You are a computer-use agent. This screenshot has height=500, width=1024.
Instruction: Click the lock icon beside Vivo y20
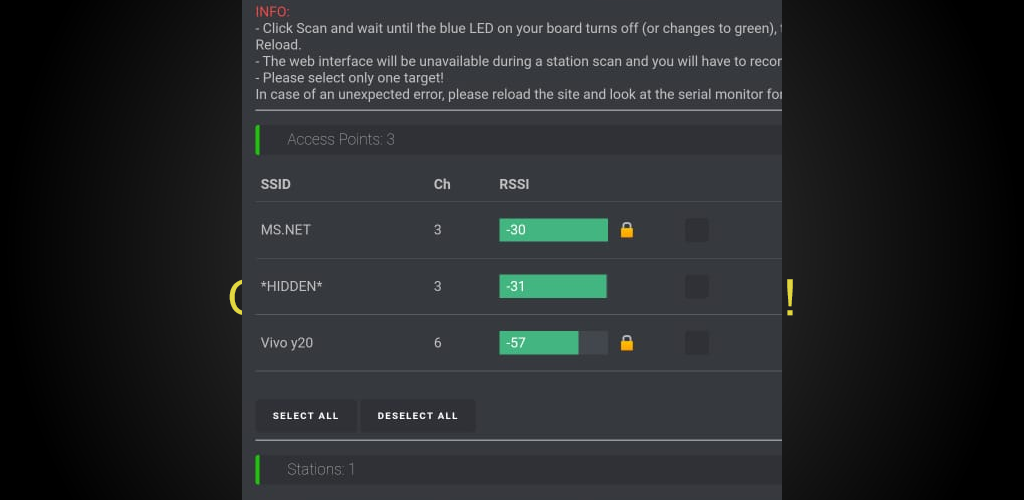(627, 343)
